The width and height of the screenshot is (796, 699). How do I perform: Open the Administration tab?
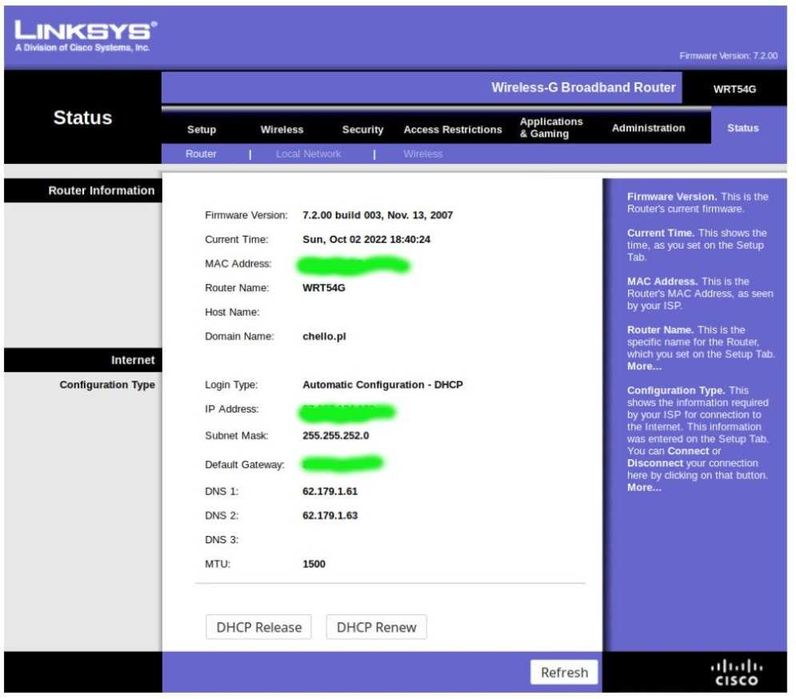[x=648, y=128]
